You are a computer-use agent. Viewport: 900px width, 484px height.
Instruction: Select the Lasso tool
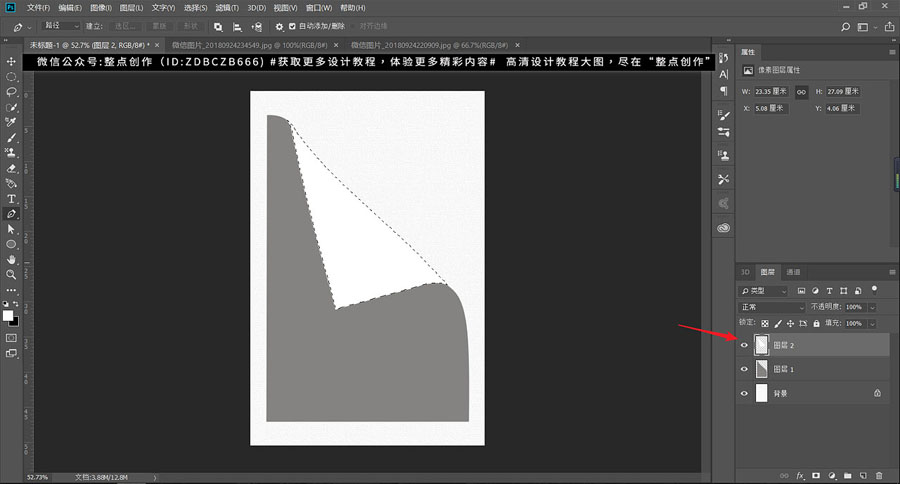click(x=11, y=91)
